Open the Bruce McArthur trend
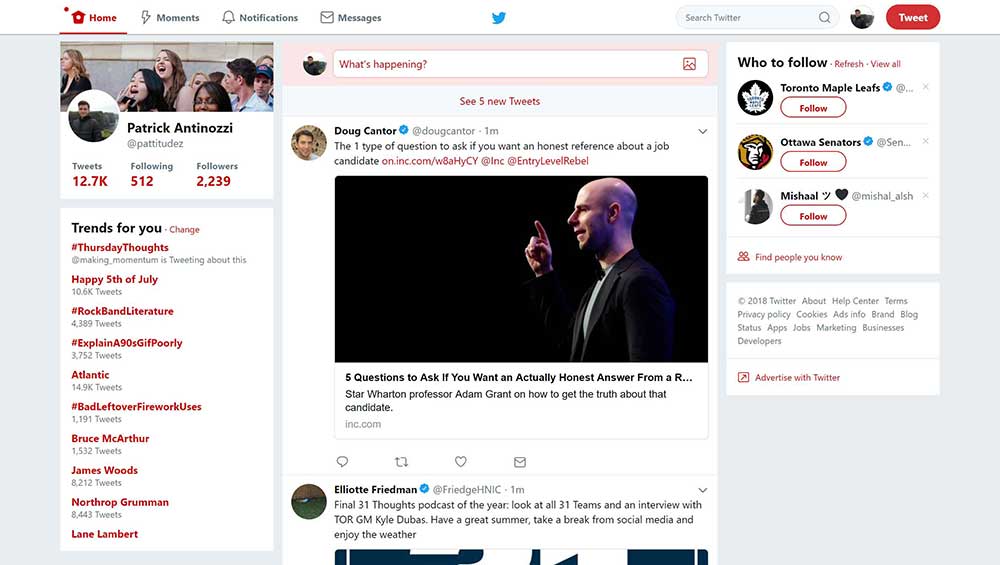Viewport: 1000px width, 565px height. click(110, 439)
